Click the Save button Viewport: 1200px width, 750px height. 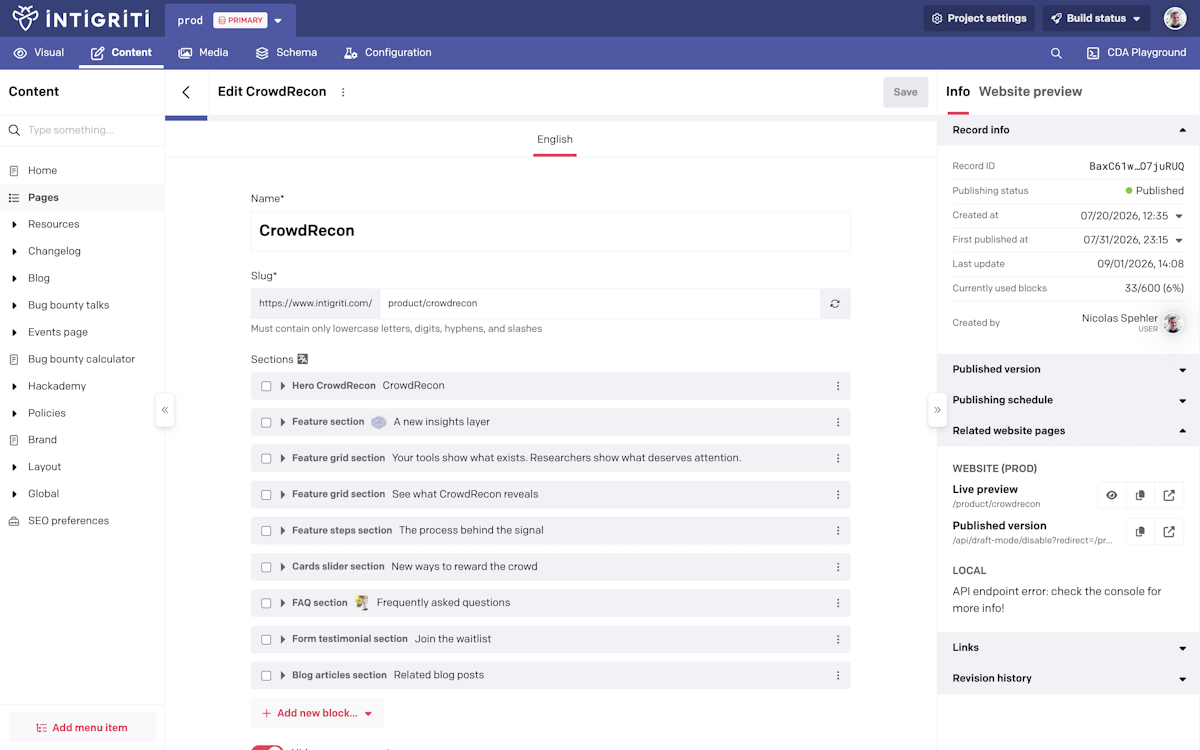pyautogui.click(x=905, y=92)
